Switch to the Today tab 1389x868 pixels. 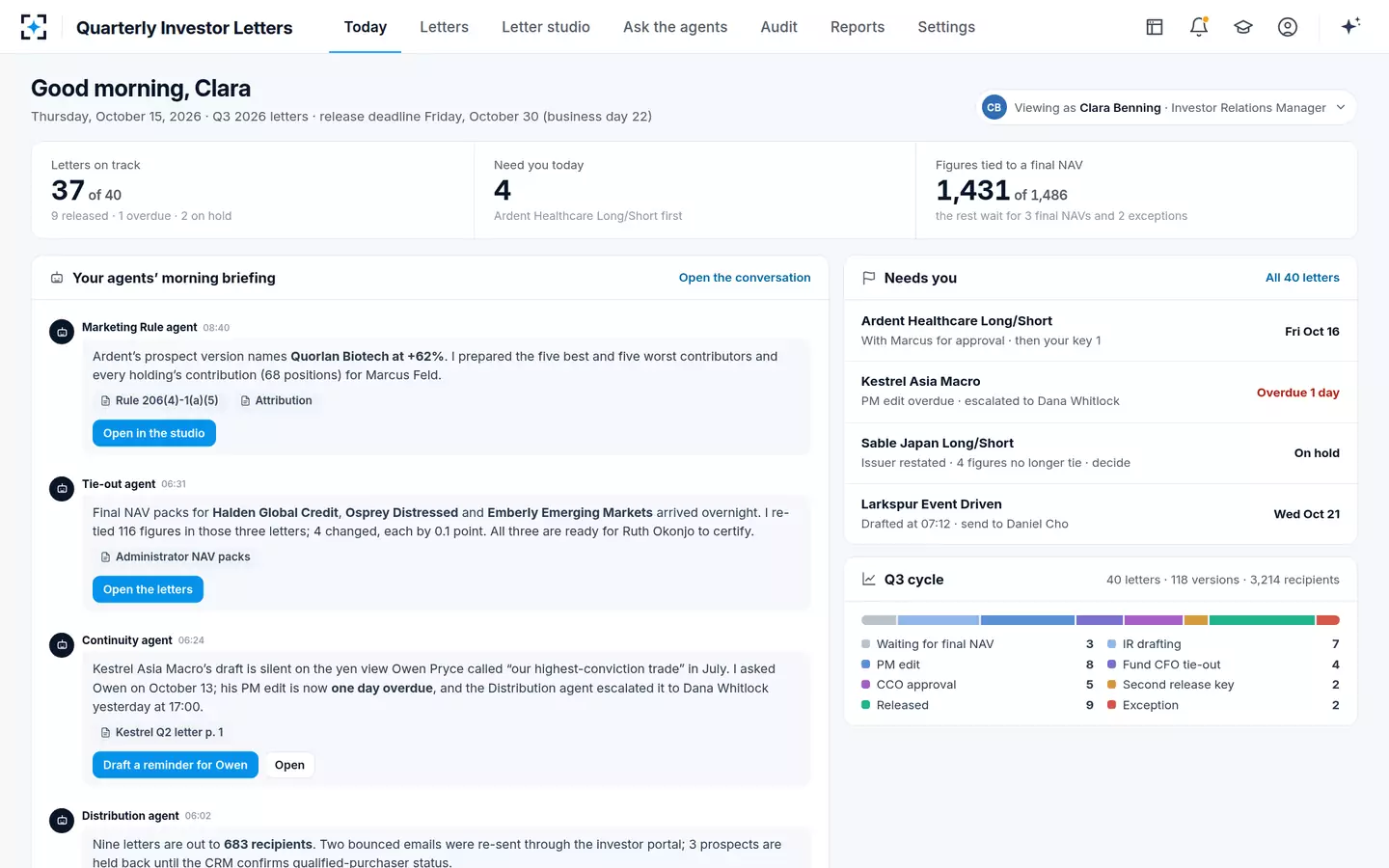click(x=366, y=27)
